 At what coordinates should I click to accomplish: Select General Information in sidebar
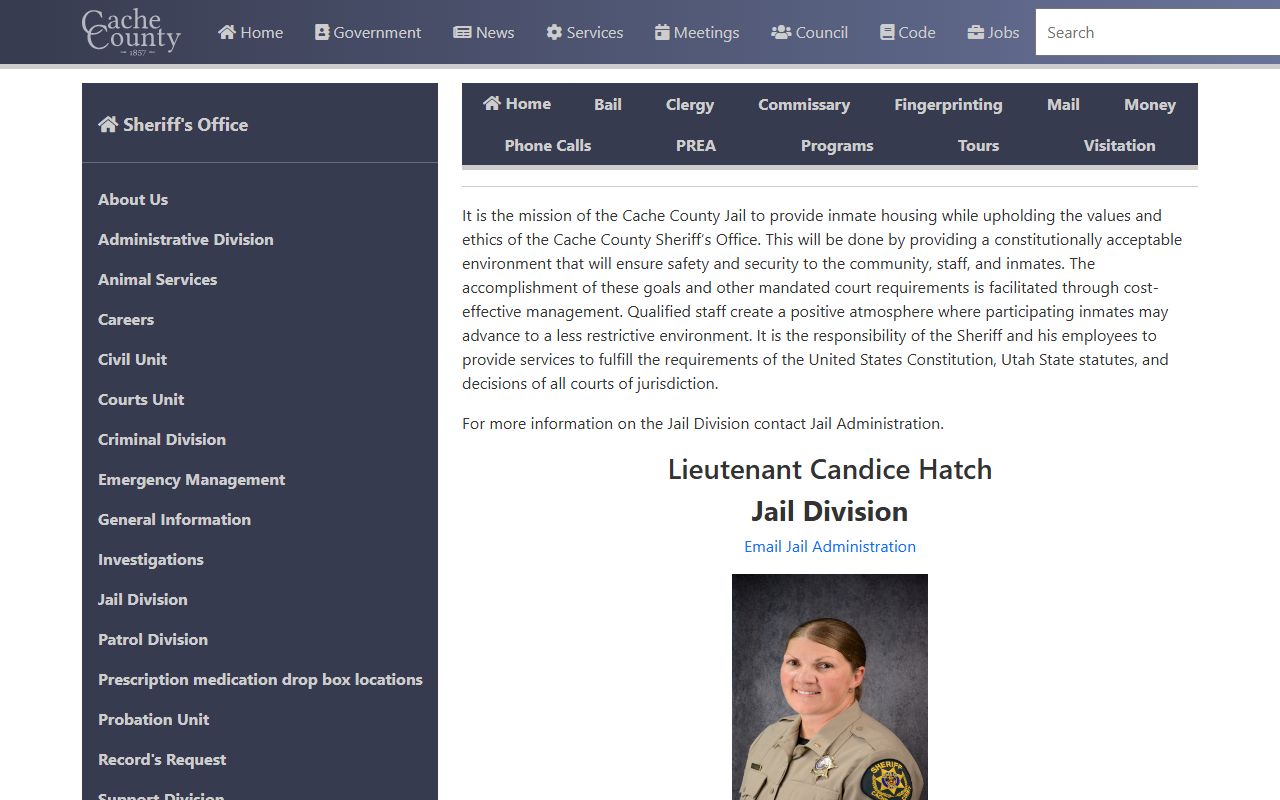(174, 519)
